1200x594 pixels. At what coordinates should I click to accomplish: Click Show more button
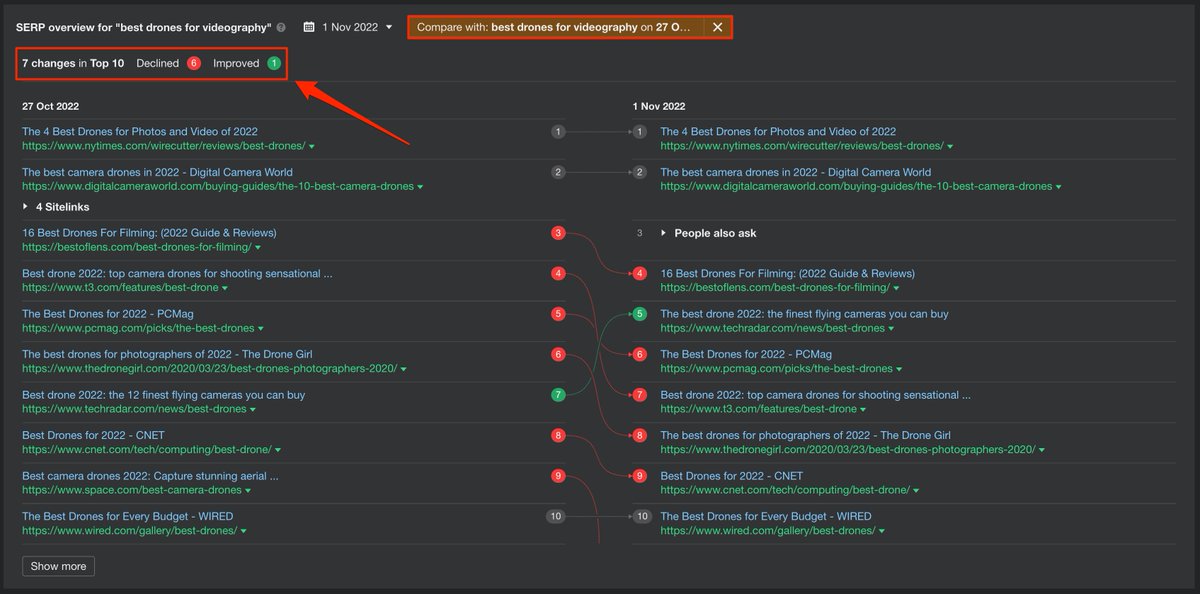coord(58,566)
